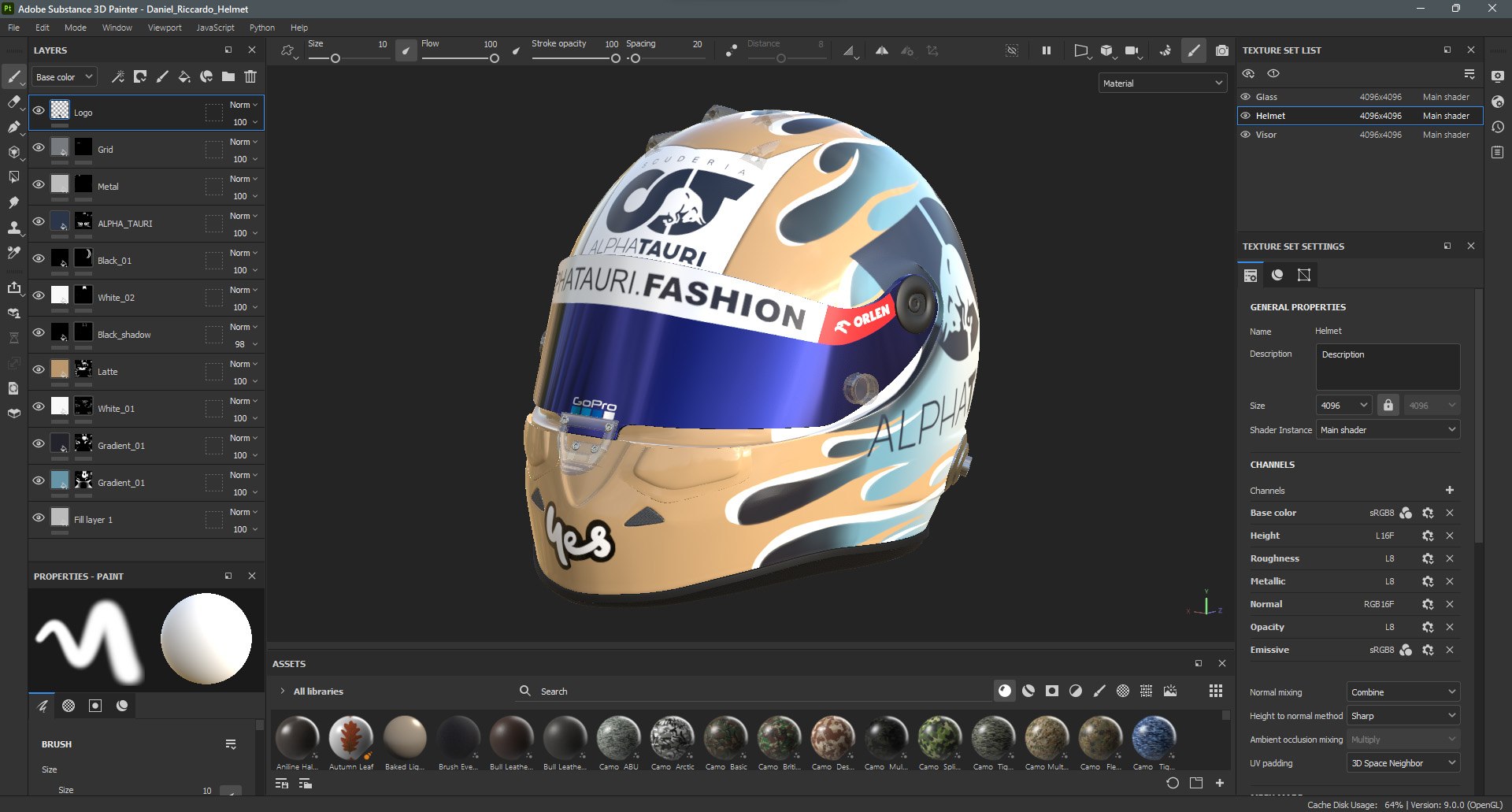The width and height of the screenshot is (1512, 812).
Task: Add an effect with the magic wand icon
Action: (x=118, y=76)
